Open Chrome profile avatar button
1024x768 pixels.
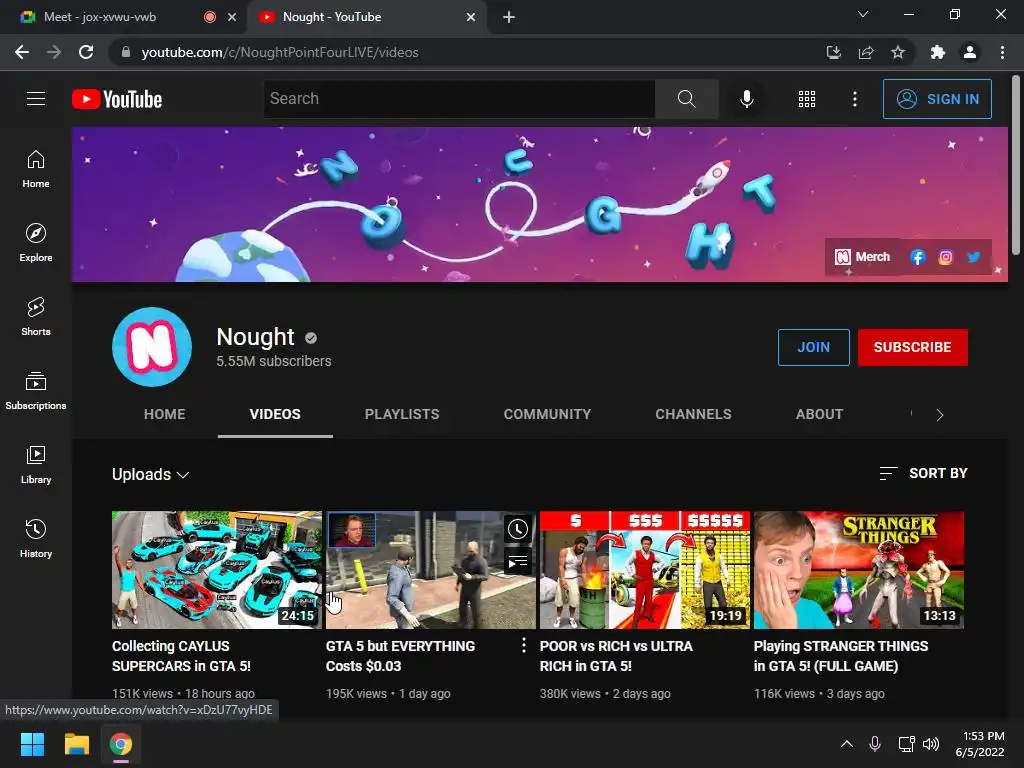coord(970,52)
